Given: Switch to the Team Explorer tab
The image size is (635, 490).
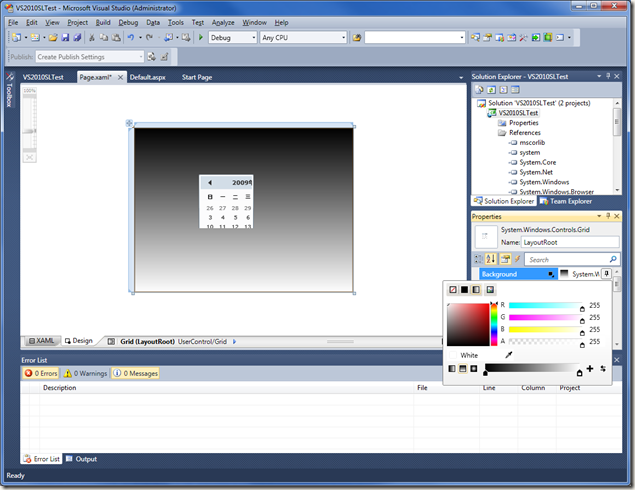Looking at the screenshot, I should pos(566,201).
